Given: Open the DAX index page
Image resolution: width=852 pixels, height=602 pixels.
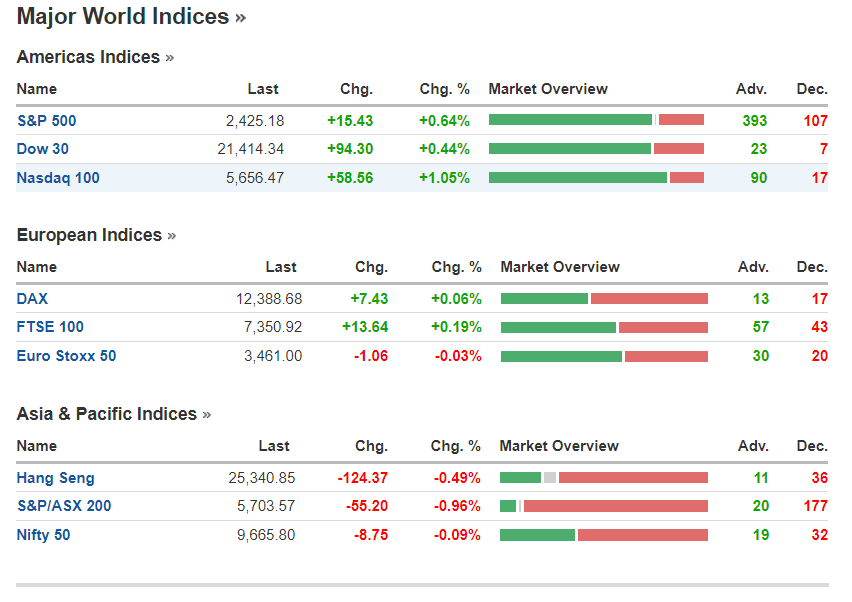Looking at the screenshot, I should point(32,299).
